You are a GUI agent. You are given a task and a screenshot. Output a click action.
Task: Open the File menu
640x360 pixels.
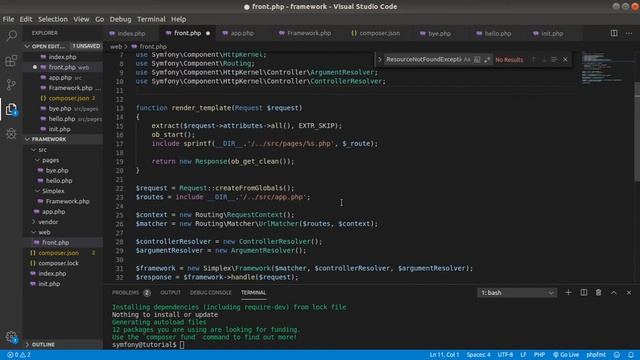(8, 19)
